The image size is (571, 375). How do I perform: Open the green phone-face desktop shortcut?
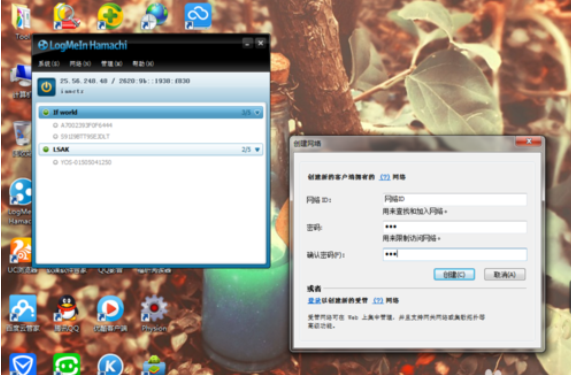coord(67,364)
